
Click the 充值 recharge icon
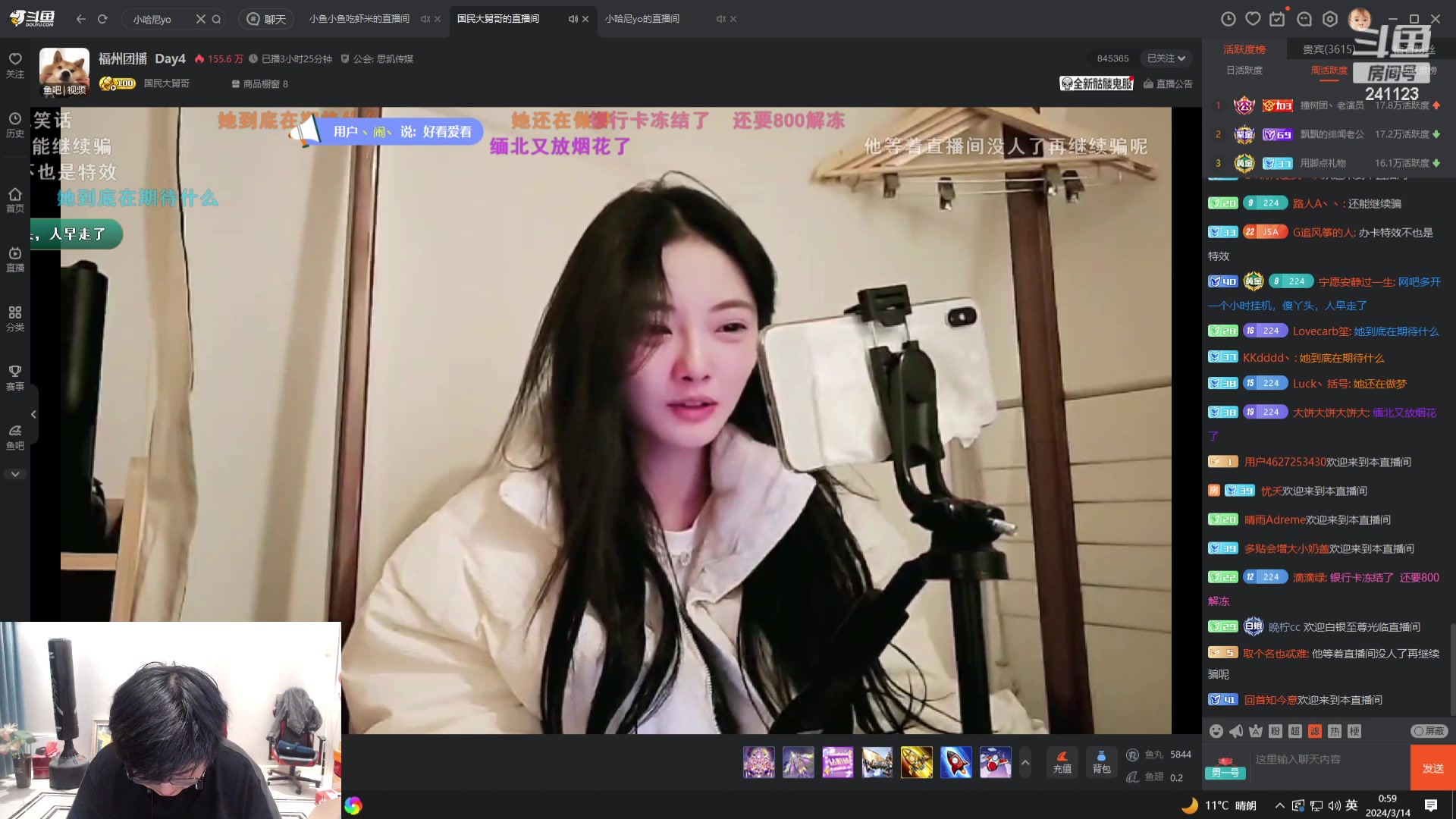tap(1062, 761)
